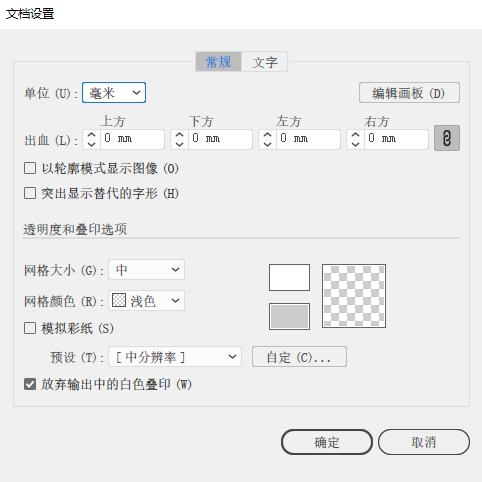Increase the 左方 bleed value with up arrow
482x482 pixels.
pos(267,135)
